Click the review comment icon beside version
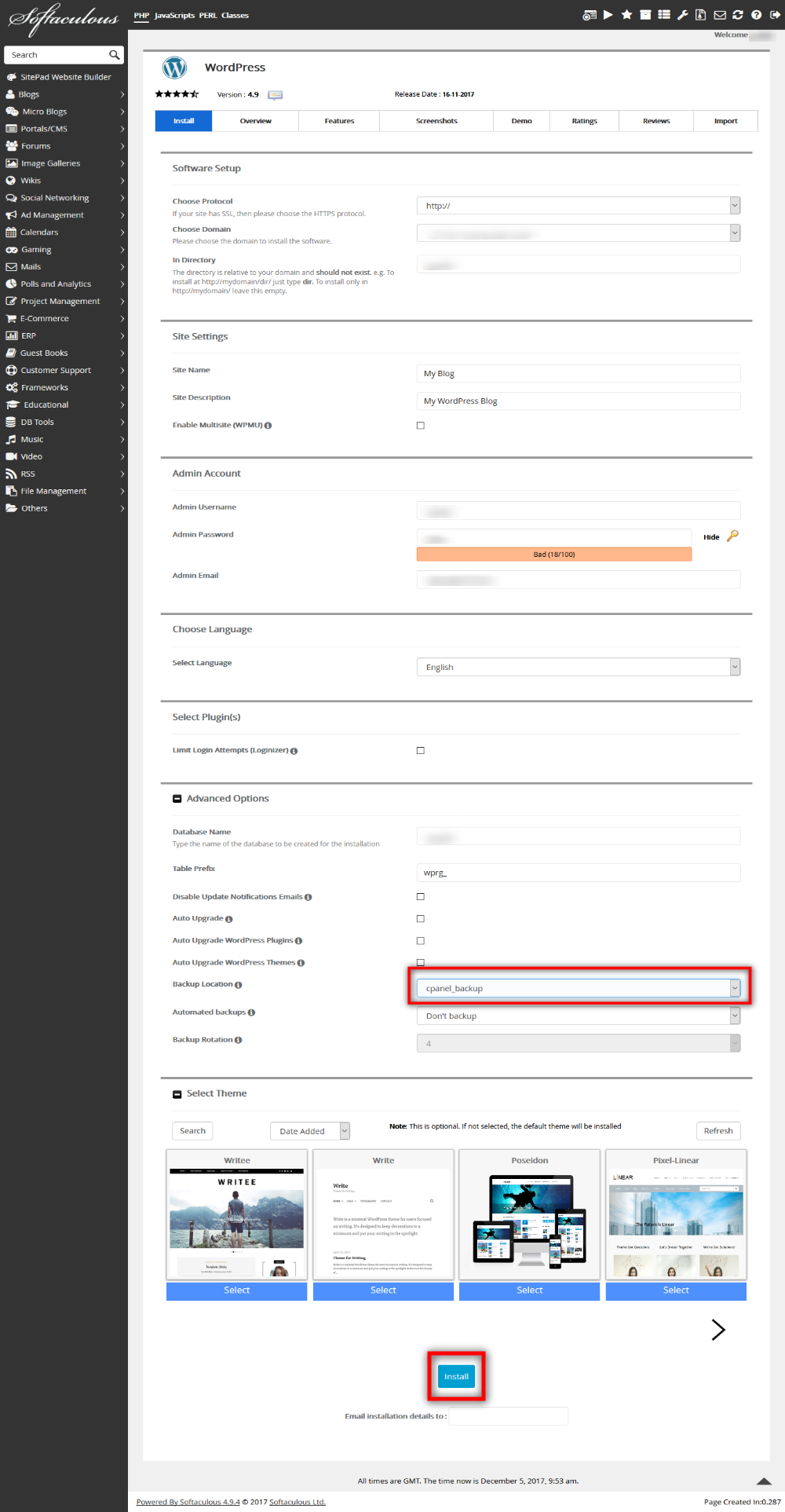785x1512 pixels. click(x=275, y=95)
